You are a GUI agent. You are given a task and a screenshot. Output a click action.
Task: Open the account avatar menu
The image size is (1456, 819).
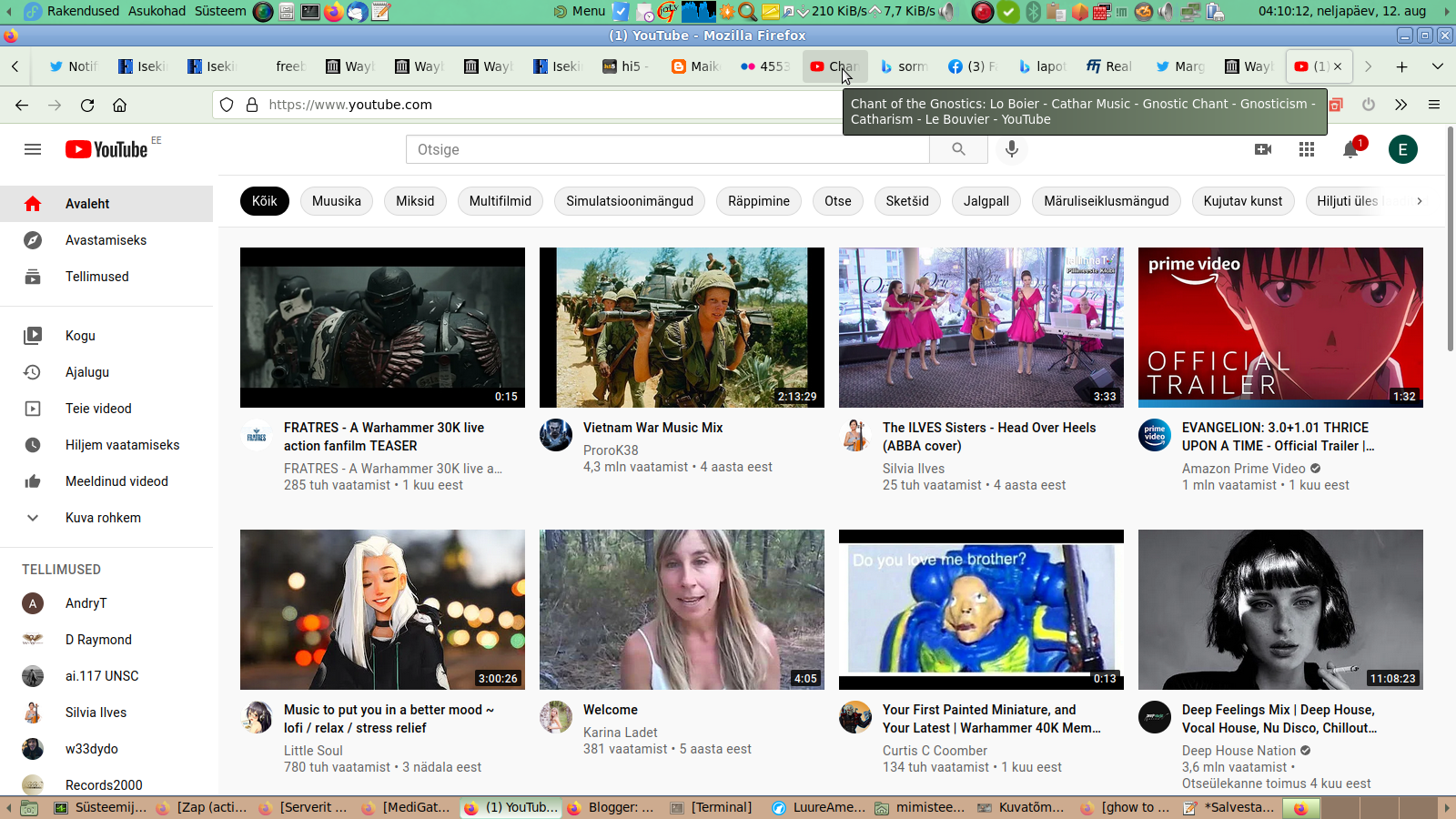[1402, 149]
